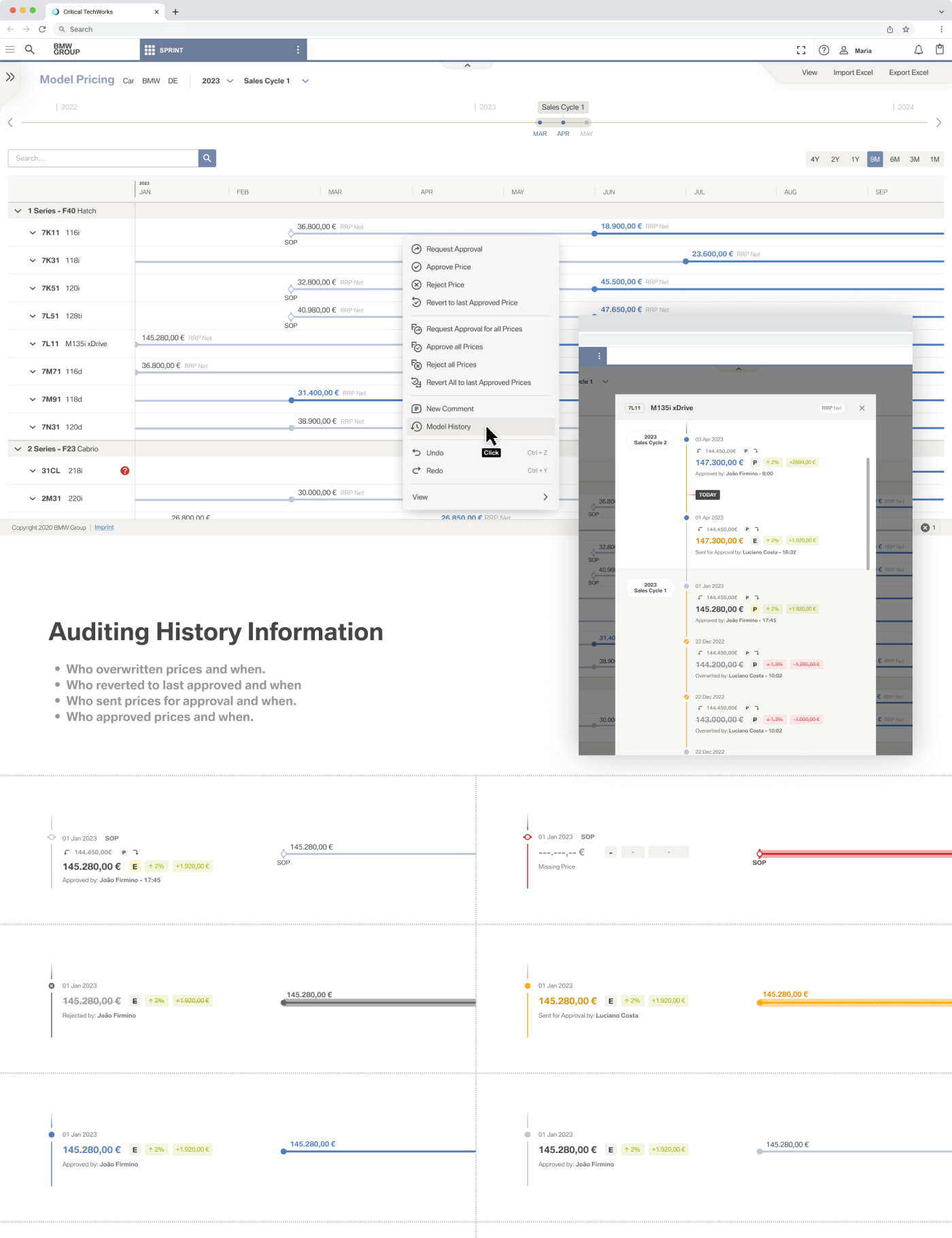This screenshot has width=952, height=1238.
Task: Open the Sales Cycle 1 dropdown
Action: 276,81
